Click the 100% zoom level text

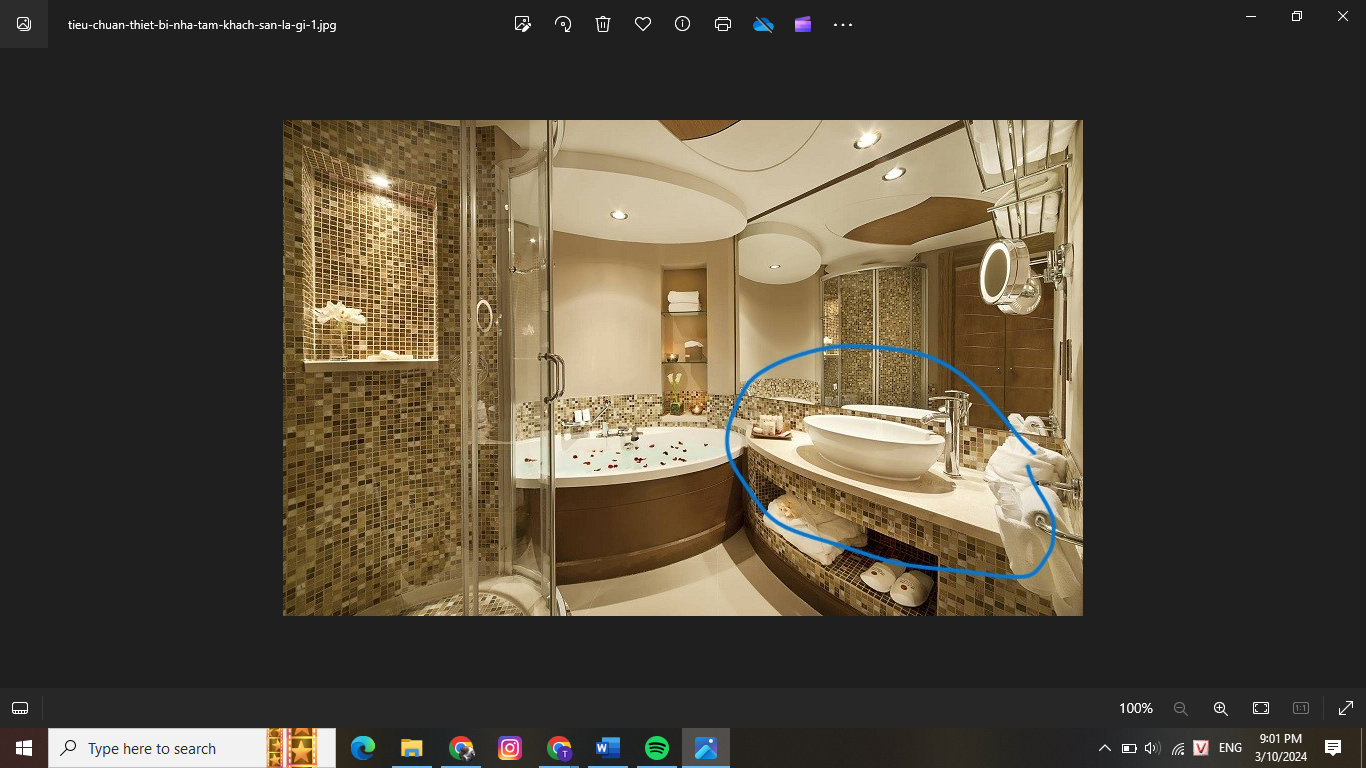coord(1136,708)
